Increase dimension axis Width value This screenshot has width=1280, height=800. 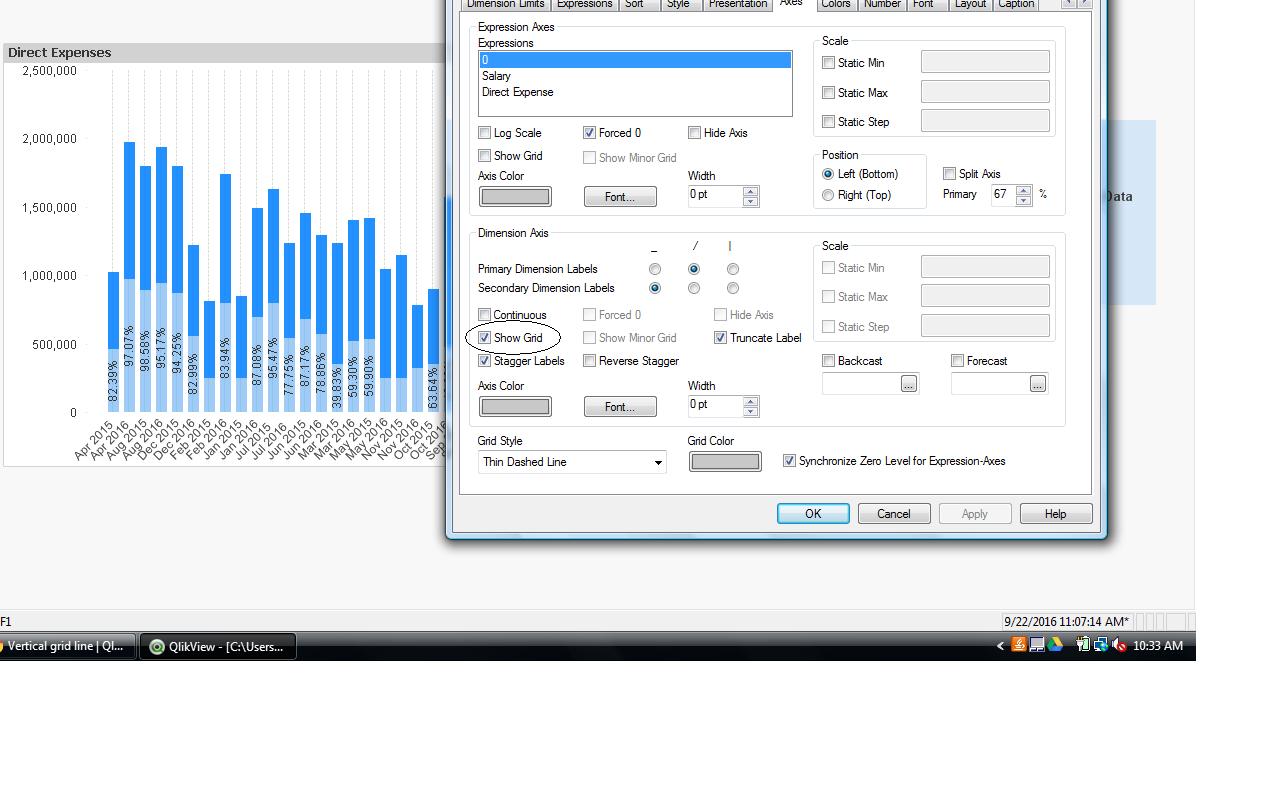(x=751, y=401)
